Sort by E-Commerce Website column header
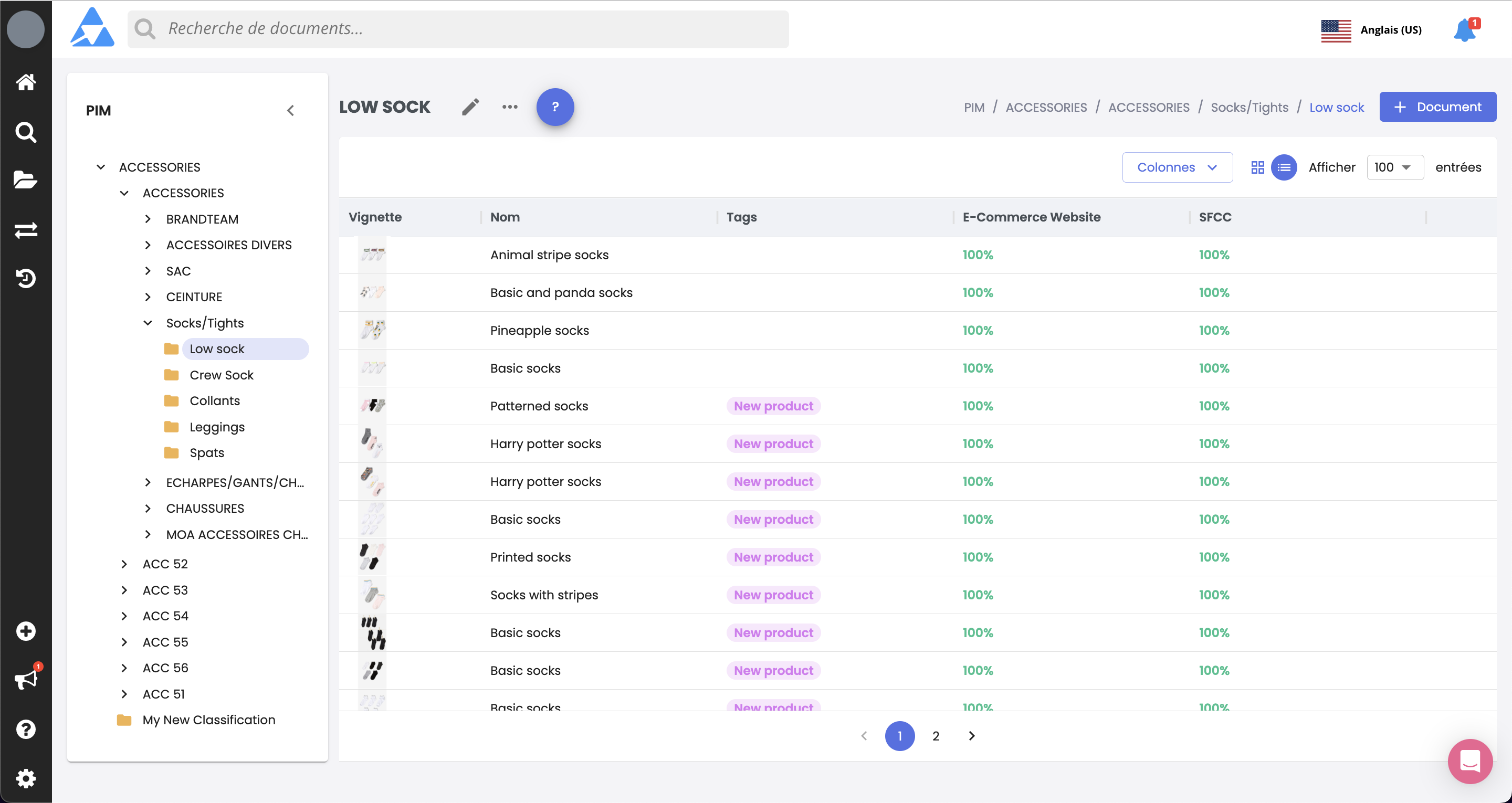1512x803 pixels. coord(1031,217)
